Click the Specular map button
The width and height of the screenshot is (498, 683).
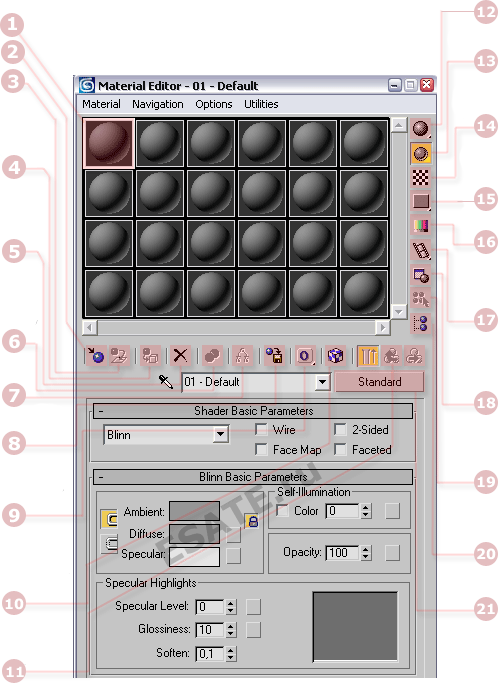234,556
